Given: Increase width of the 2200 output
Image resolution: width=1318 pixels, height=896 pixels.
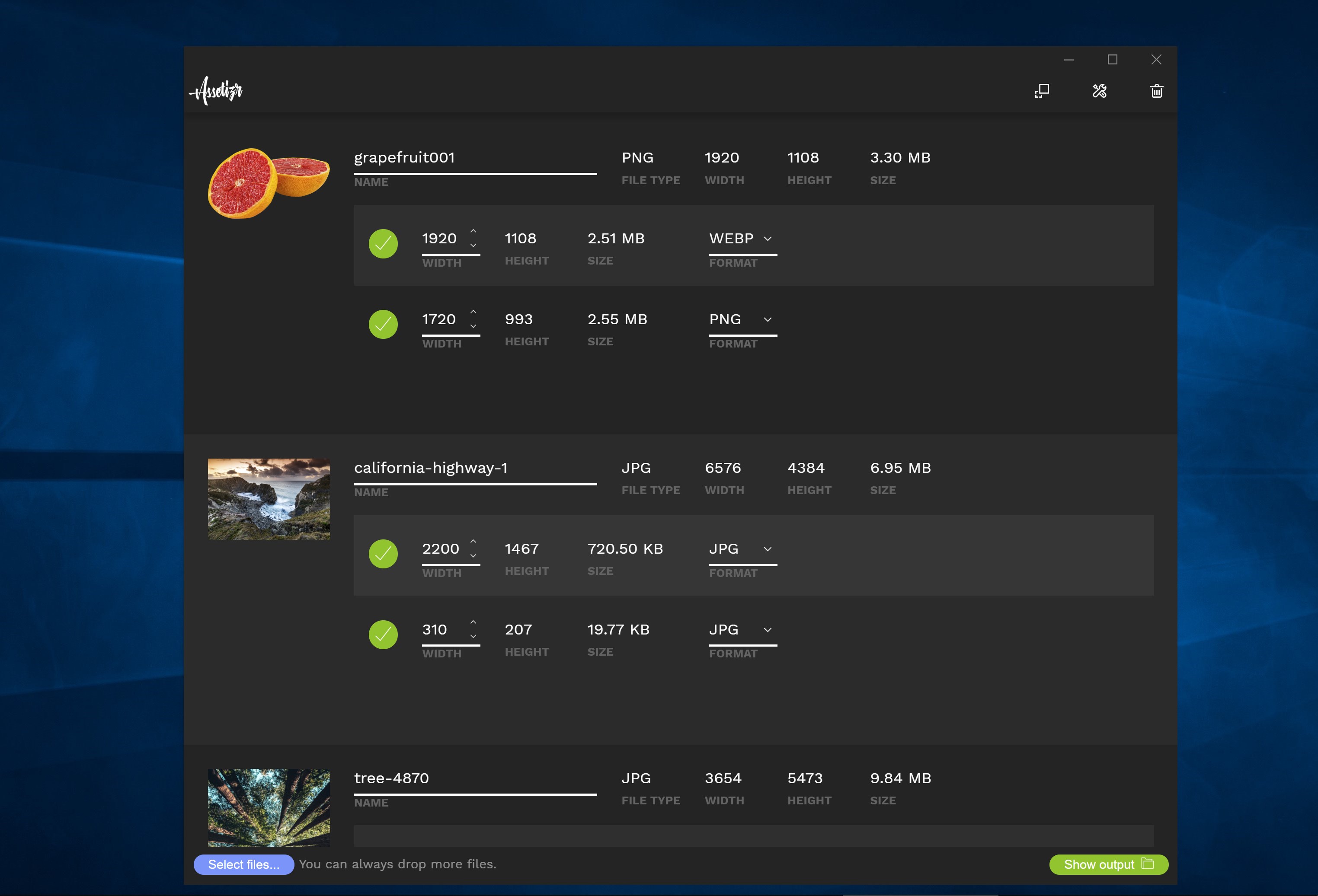Looking at the screenshot, I should (473, 541).
